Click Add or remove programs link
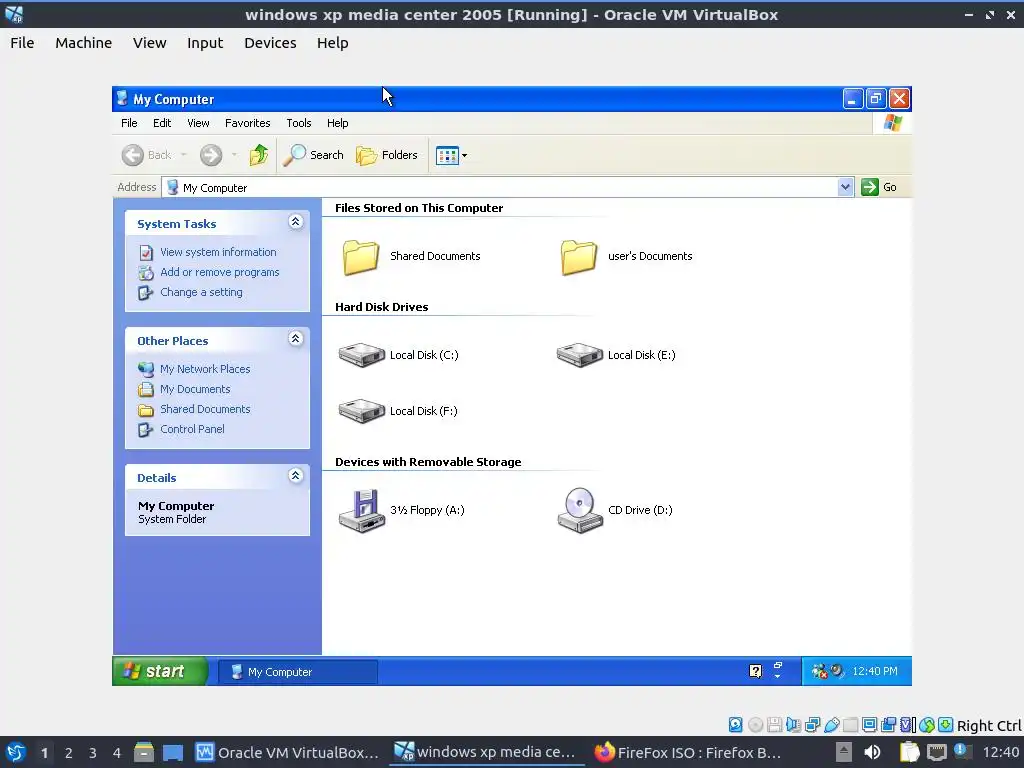The width and height of the screenshot is (1024, 768). tap(219, 272)
